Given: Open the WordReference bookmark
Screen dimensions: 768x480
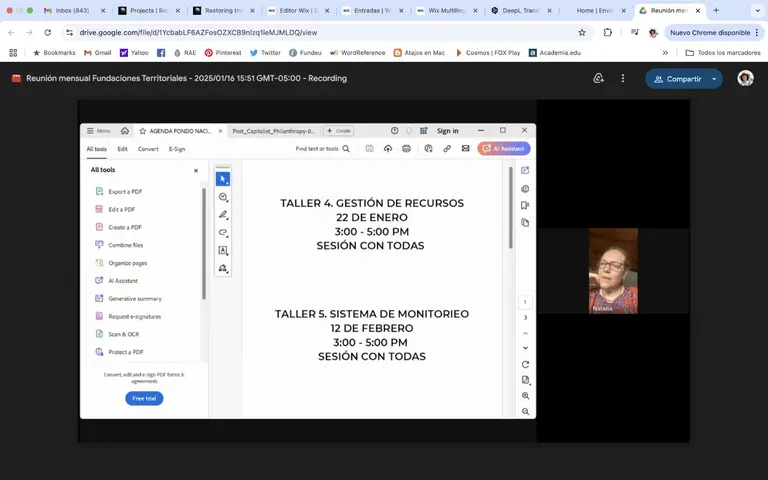Looking at the screenshot, I should coord(358,52).
